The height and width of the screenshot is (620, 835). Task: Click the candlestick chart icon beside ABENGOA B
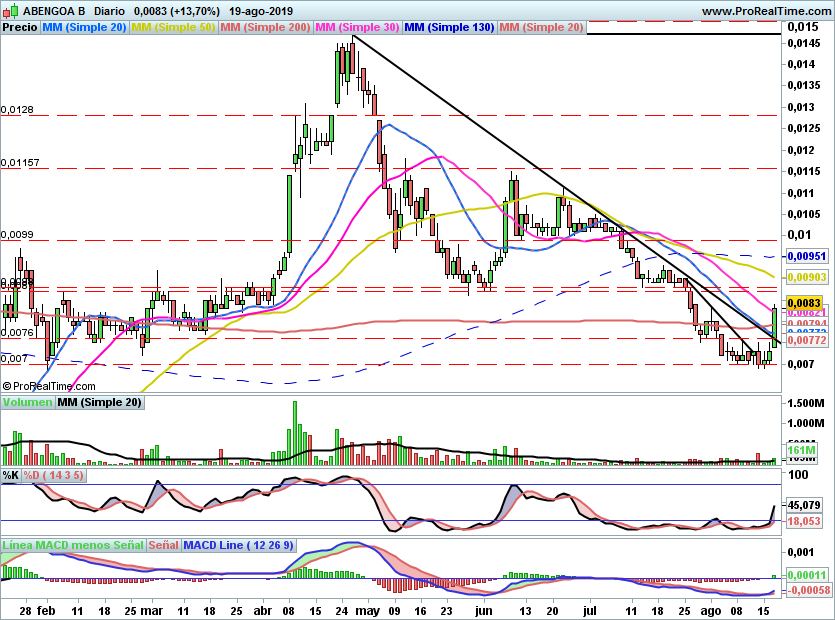11,10
